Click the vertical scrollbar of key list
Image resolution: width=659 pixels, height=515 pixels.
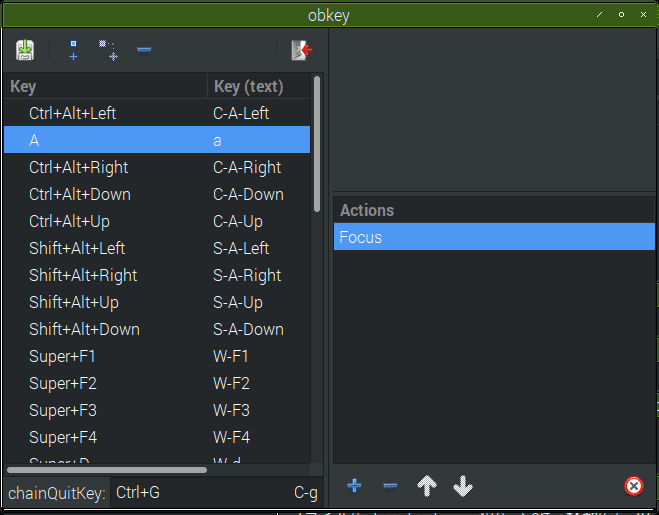pos(317,143)
